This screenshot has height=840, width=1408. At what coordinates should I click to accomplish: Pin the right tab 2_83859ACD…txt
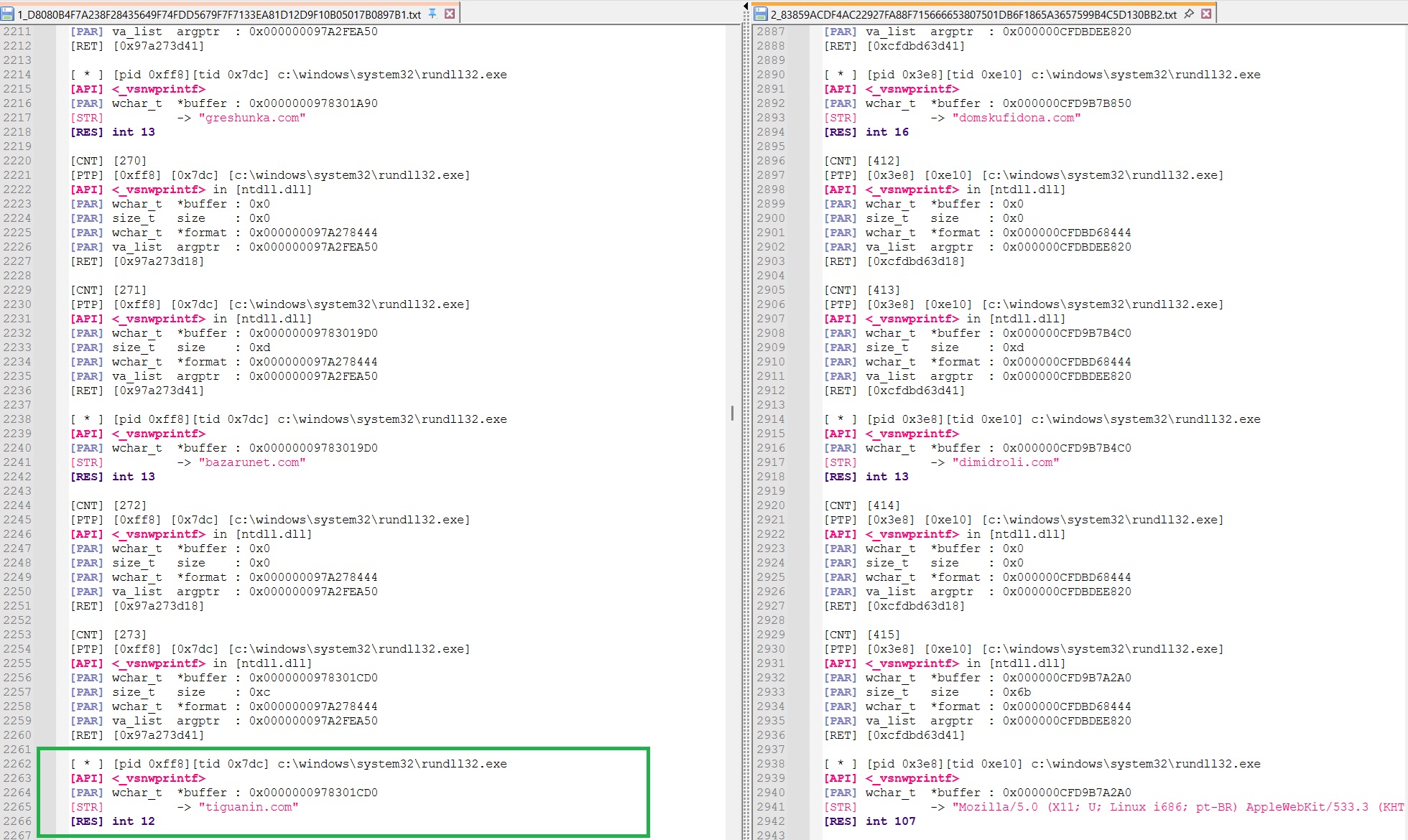[1189, 14]
